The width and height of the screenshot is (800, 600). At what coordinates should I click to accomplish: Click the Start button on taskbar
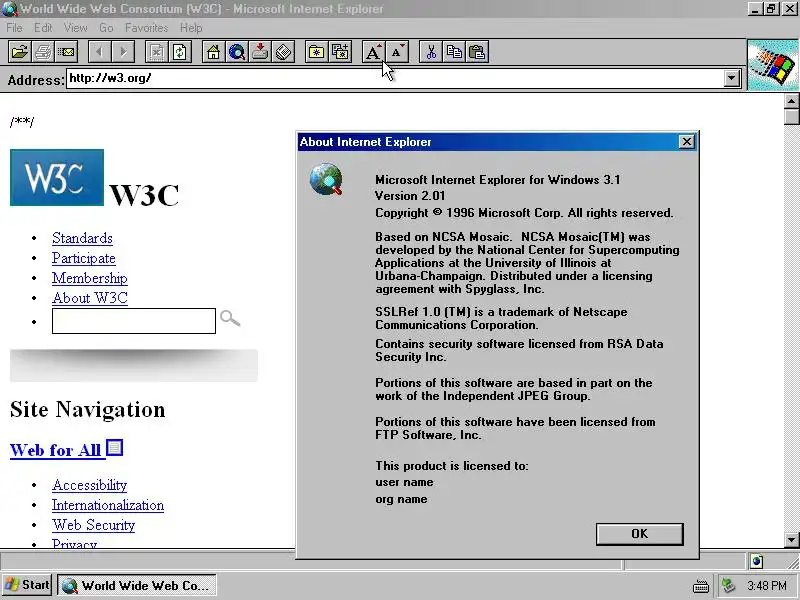(x=28, y=585)
